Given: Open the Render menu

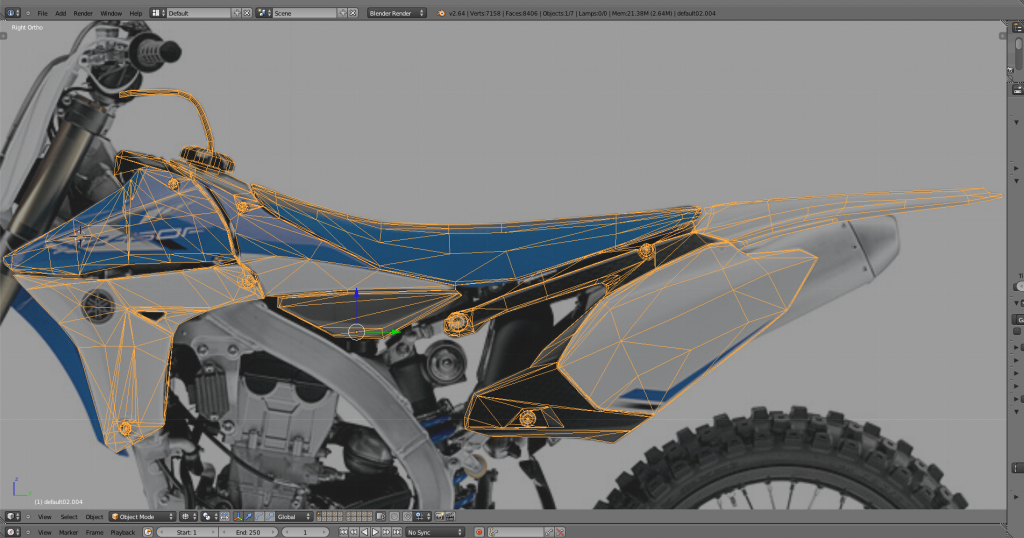Looking at the screenshot, I should tap(83, 13).
